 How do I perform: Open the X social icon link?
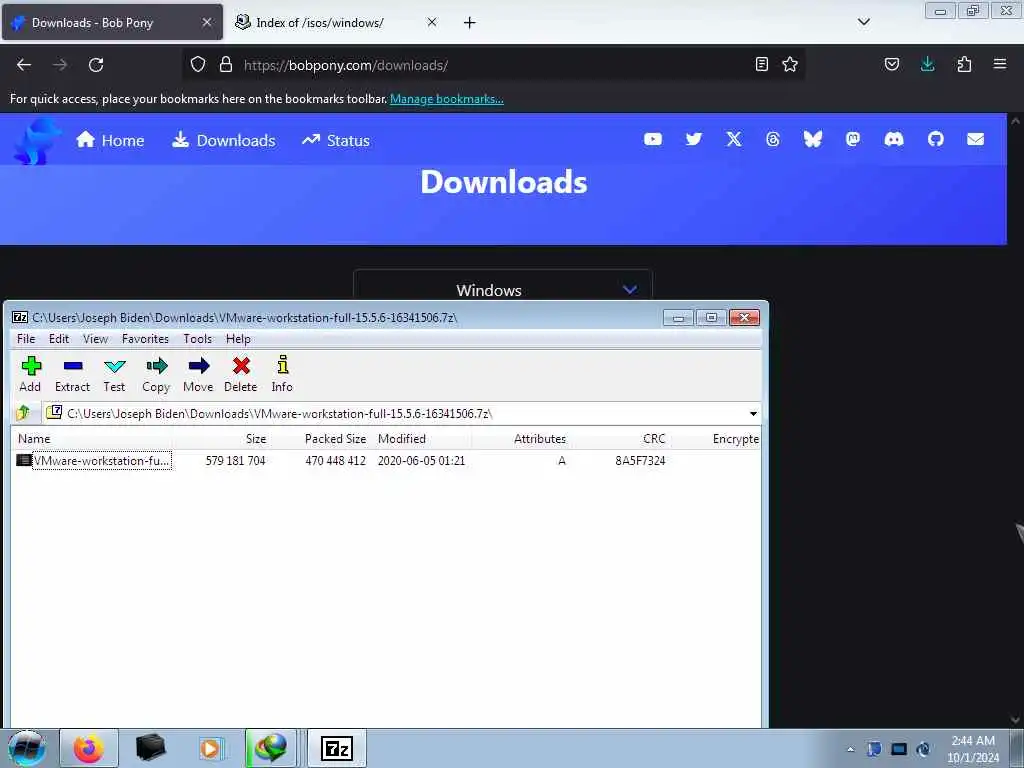pos(734,139)
